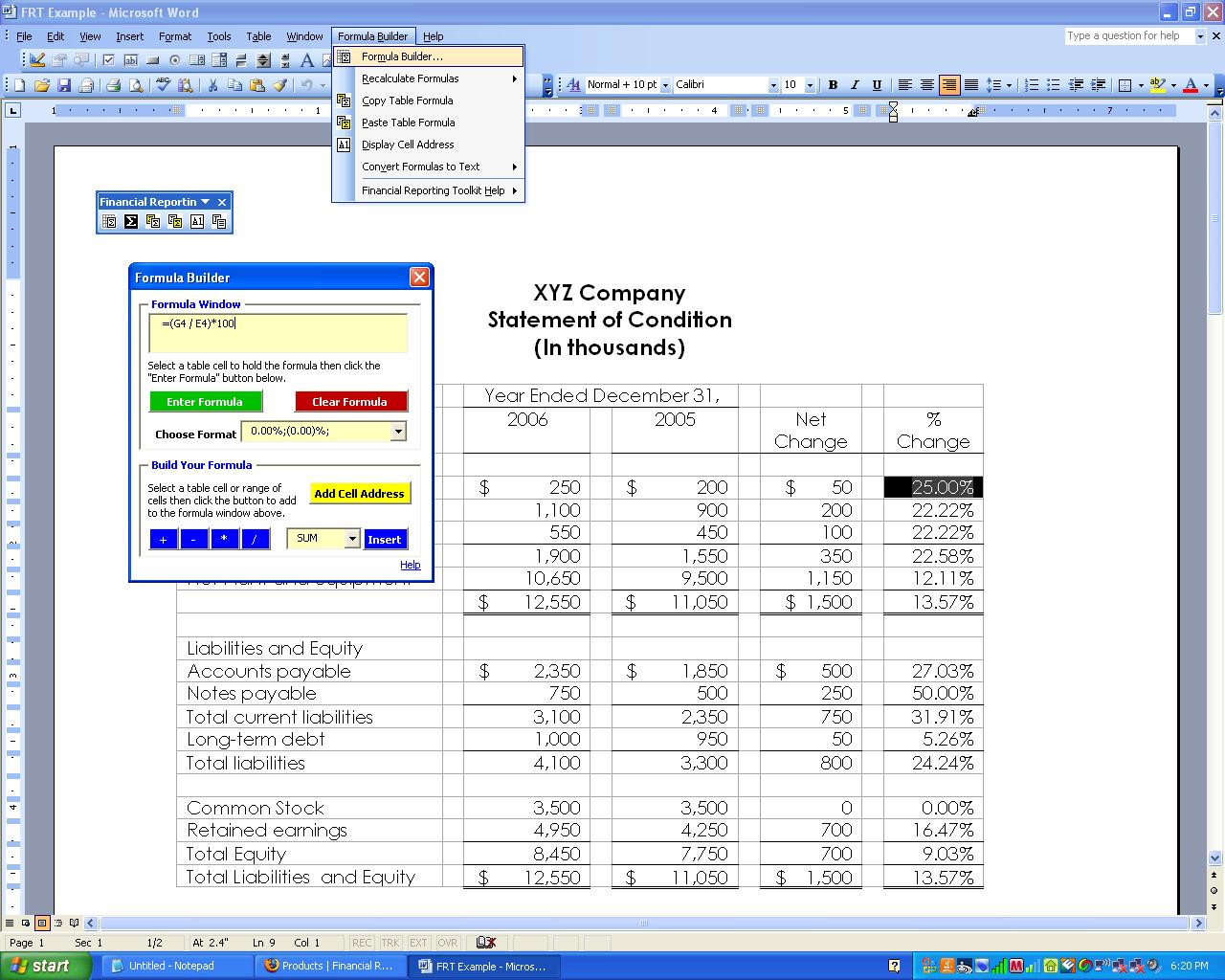1225x980 pixels.
Task: Expand the Recalculate Formulas submenu
Action: (429, 78)
